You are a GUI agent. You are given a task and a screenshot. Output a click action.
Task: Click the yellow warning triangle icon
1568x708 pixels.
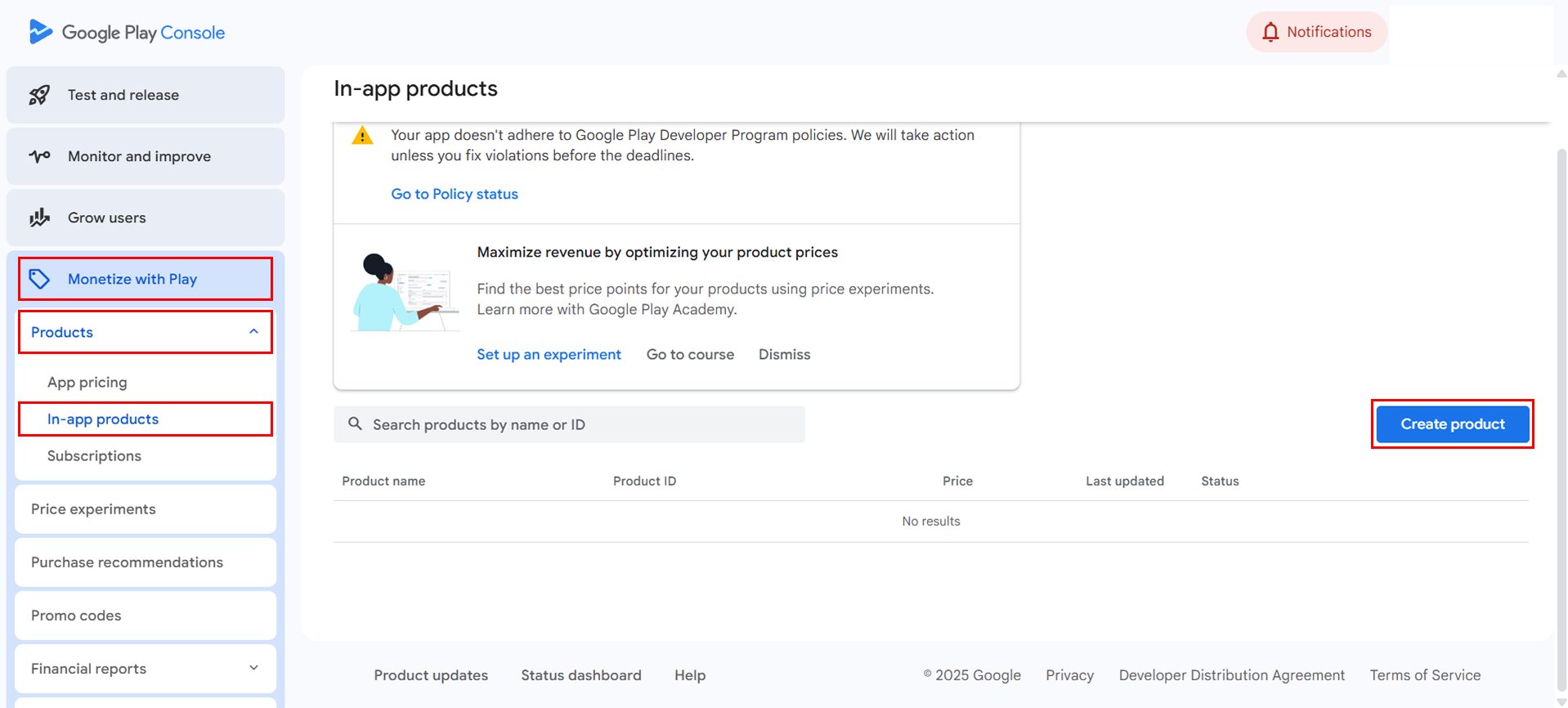(x=362, y=136)
